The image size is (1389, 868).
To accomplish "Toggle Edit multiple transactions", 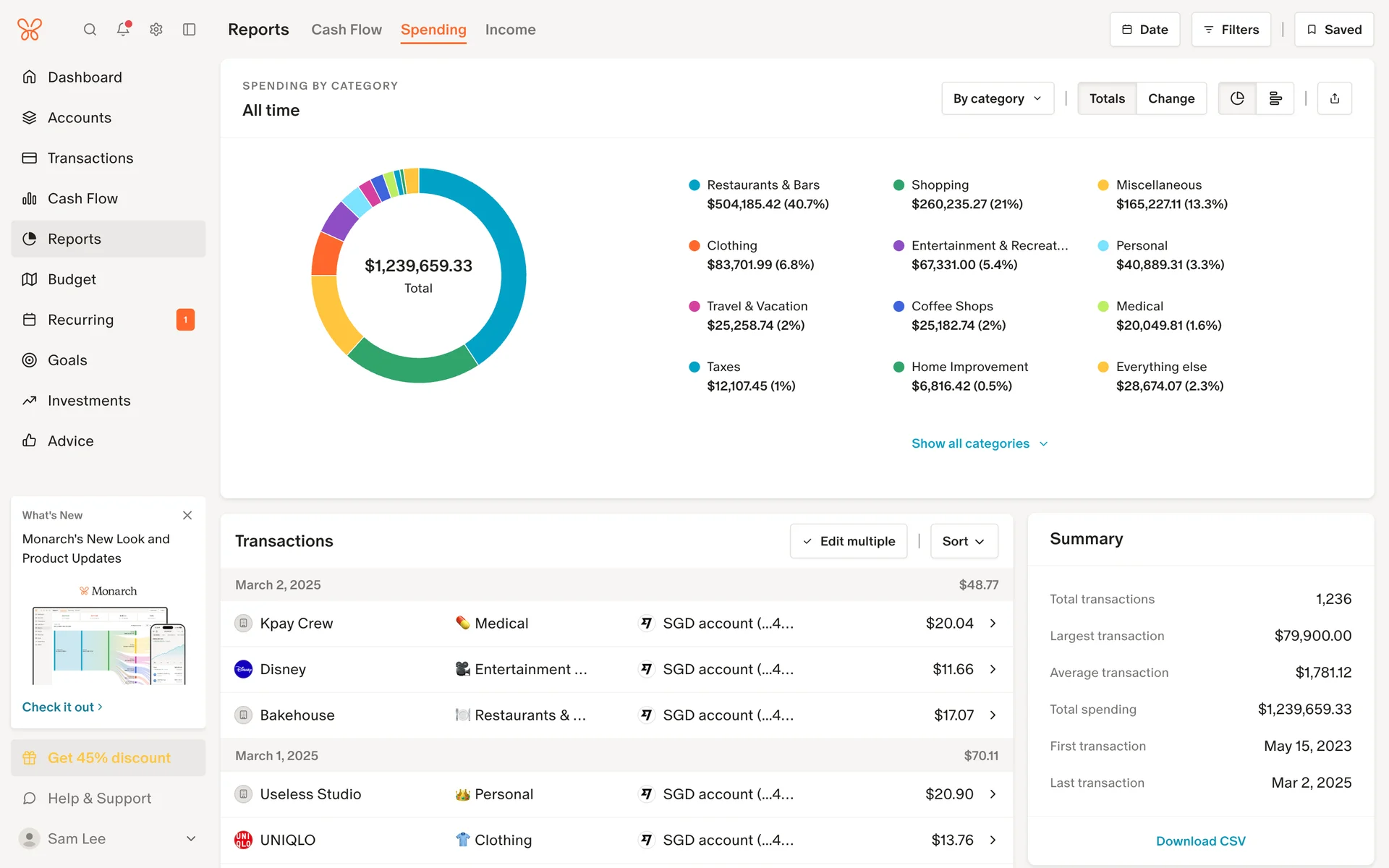I will (849, 541).
